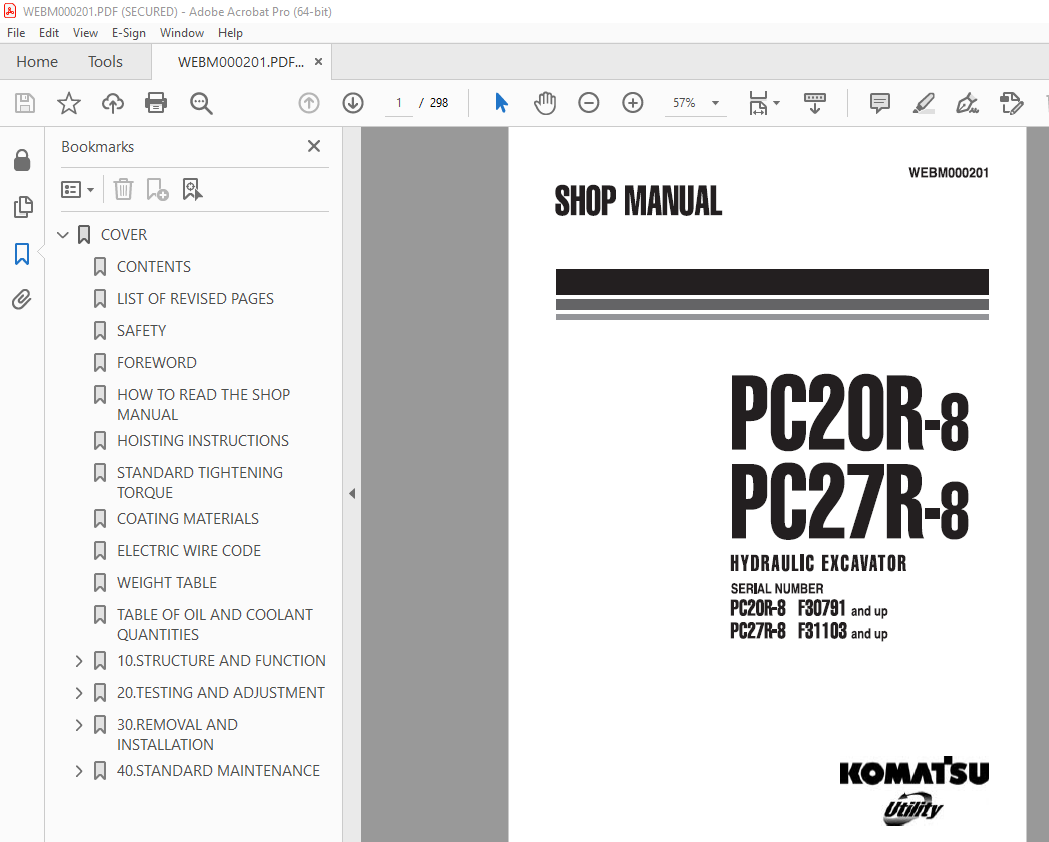1049x842 pixels.
Task: Zoom in with plus icon
Action: pos(632,103)
